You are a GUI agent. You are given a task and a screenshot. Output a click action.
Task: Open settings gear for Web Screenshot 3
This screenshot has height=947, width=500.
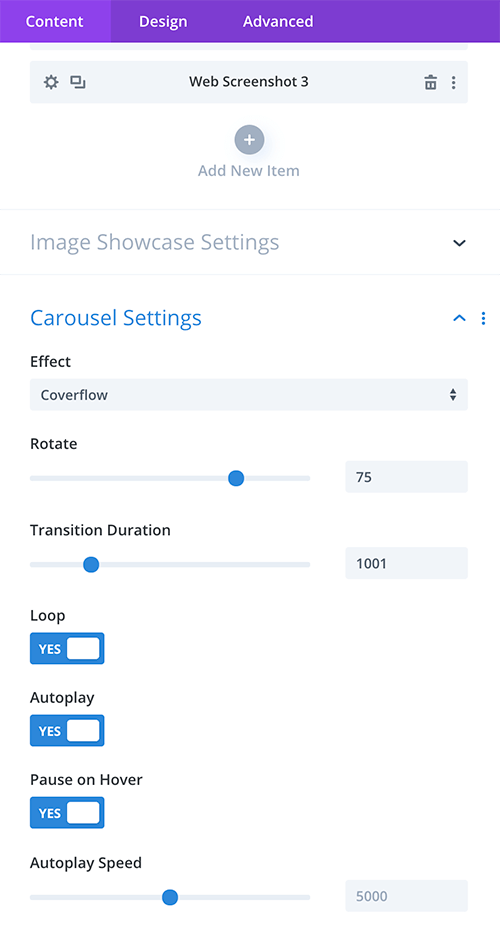[51, 82]
